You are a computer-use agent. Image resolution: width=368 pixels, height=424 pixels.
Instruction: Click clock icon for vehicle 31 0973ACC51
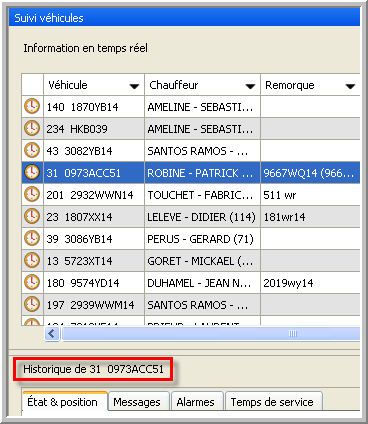point(32,172)
